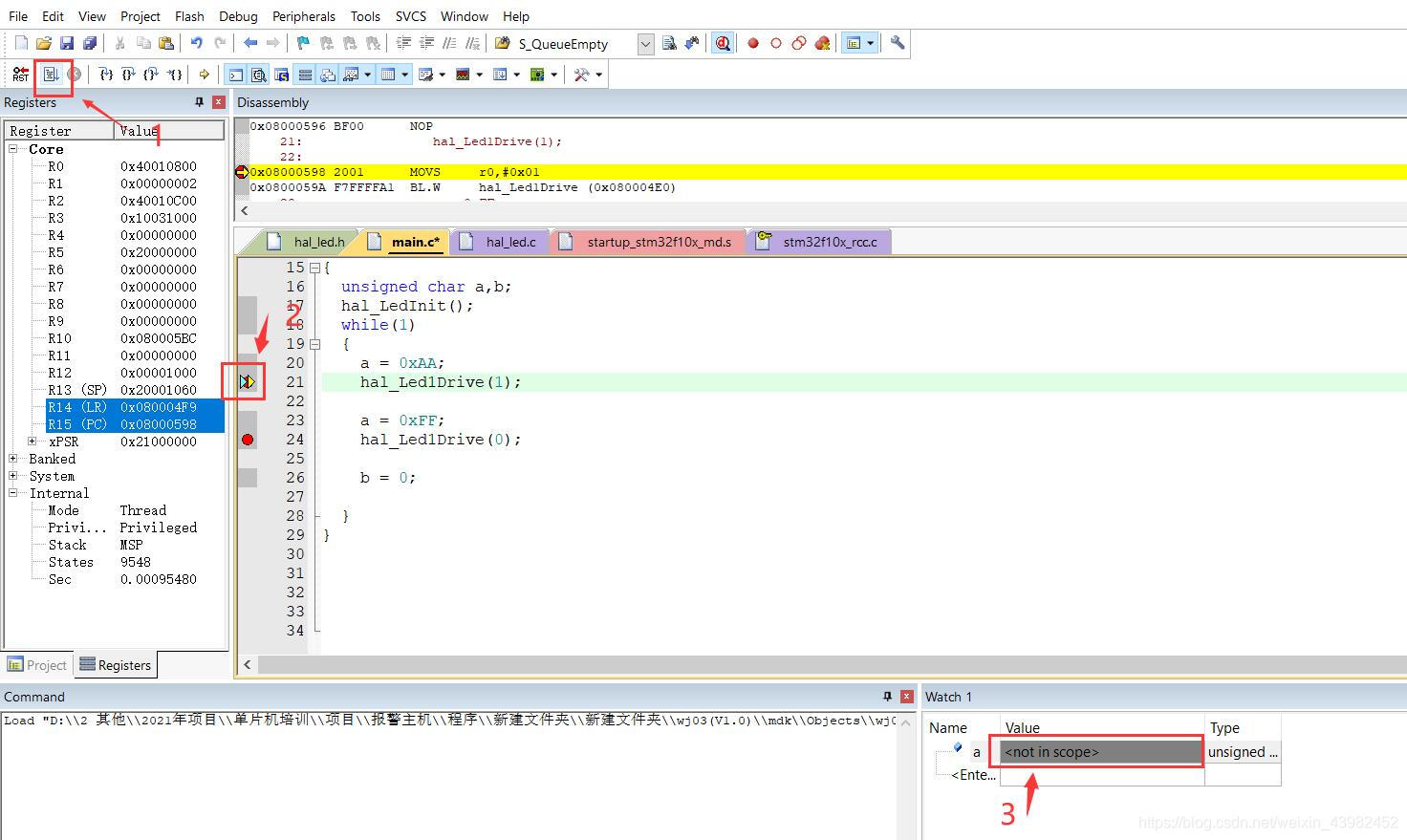1407x840 pixels.
Task: Click the Comment selection icon
Action: click(449, 43)
